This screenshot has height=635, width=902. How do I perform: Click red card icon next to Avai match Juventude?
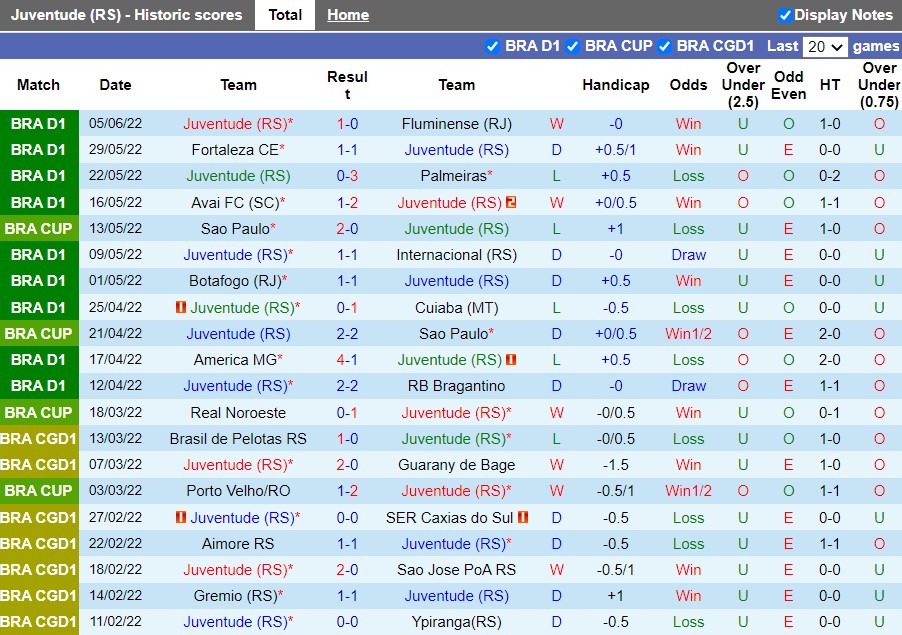click(511, 202)
